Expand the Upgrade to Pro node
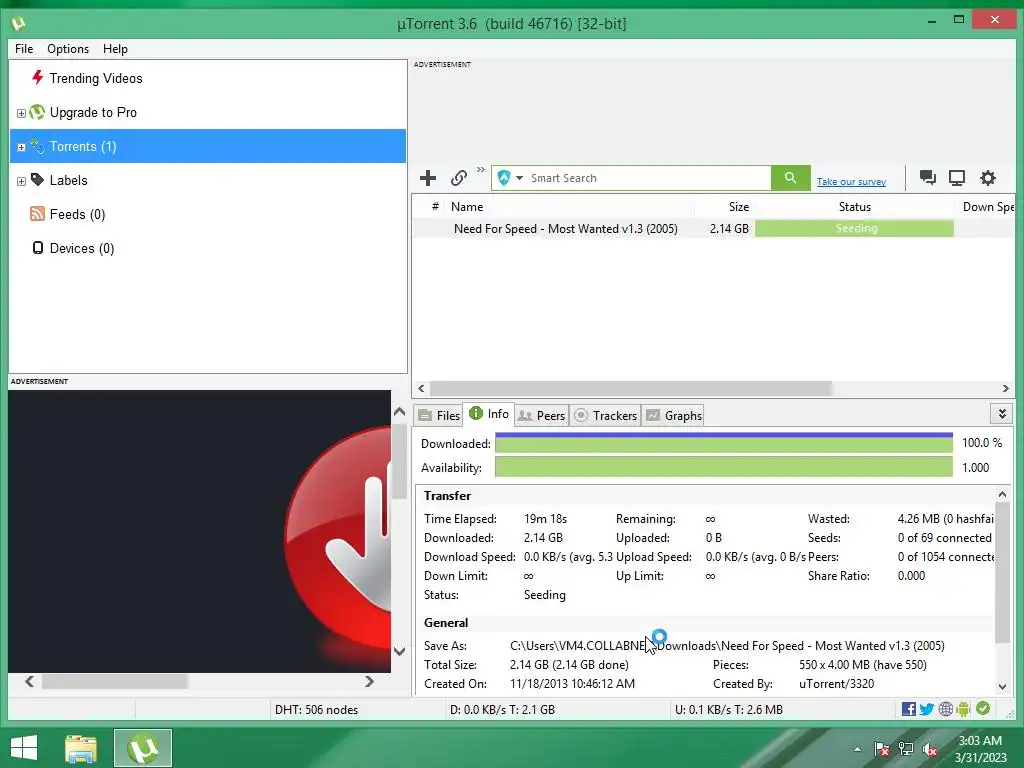 (21, 113)
